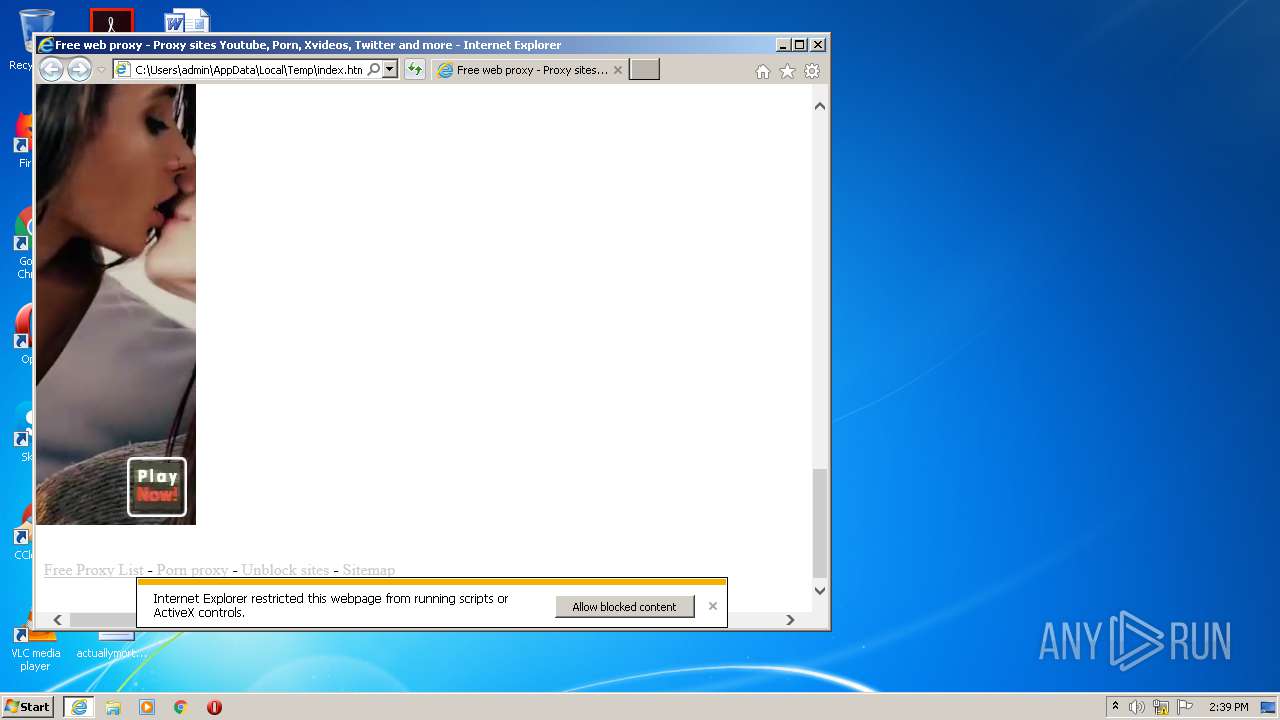Viewport: 1280px width, 720px height.
Task: Open the red Opera icon on the taskbar
Action: [214, 707]
